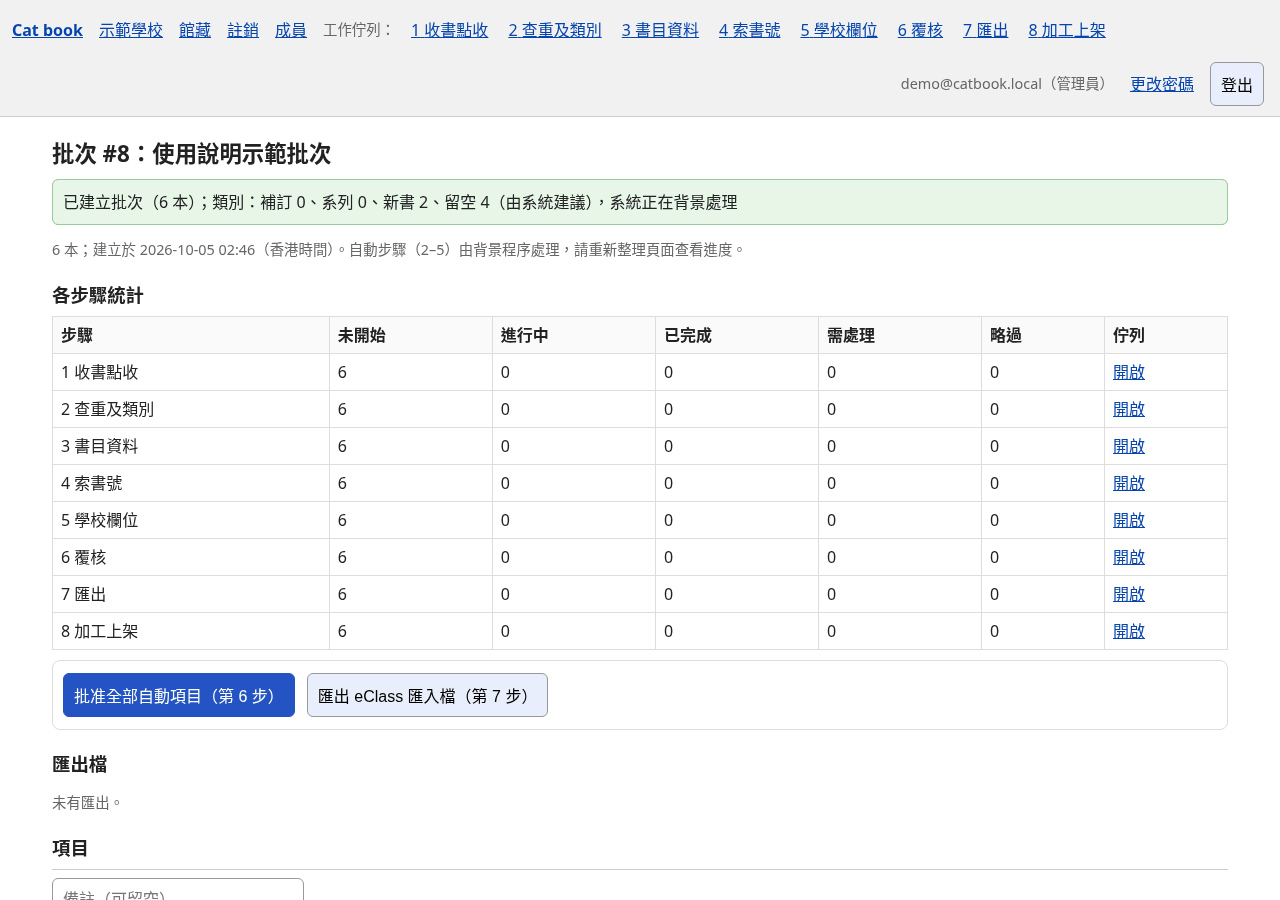Screen dimensions: 1280x900
Task: Click the 各步驟統計 section heading
Action: click(98, 295)
